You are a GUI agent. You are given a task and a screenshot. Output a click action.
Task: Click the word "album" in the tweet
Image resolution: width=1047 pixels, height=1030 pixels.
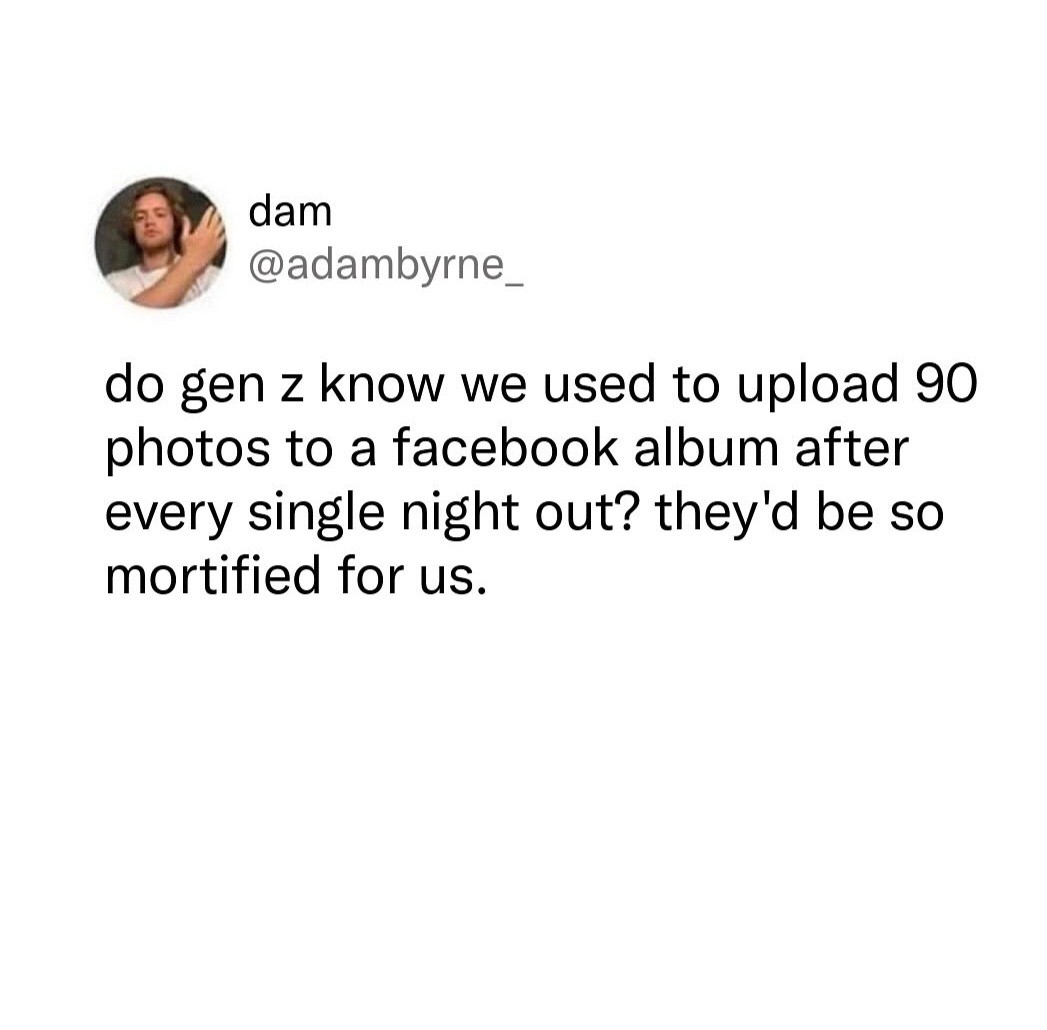pos(706,449)
